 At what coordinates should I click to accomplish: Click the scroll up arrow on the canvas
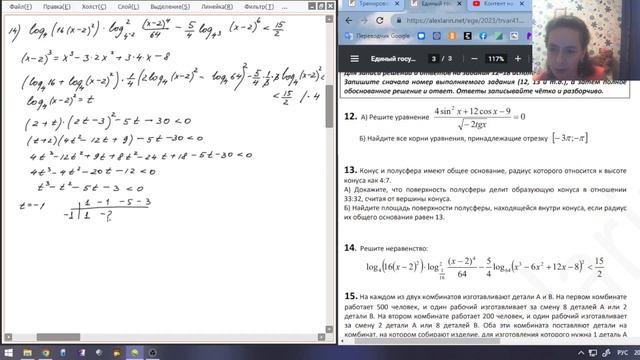click(329, 19)
